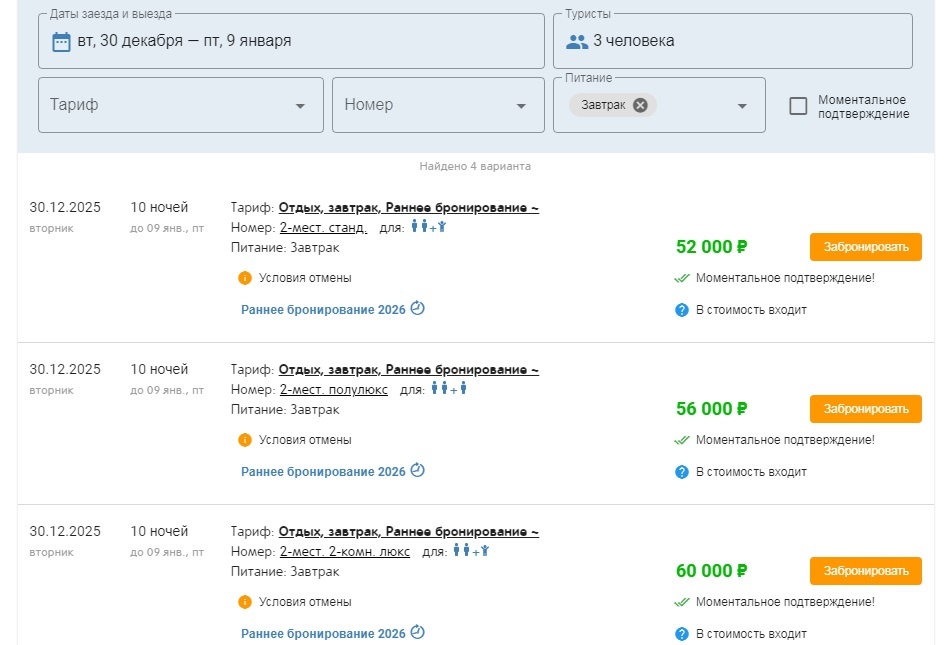Open the Туристы 3 человека field
The width and height of the screenshot is (947, 645).
tap(735, 41)
